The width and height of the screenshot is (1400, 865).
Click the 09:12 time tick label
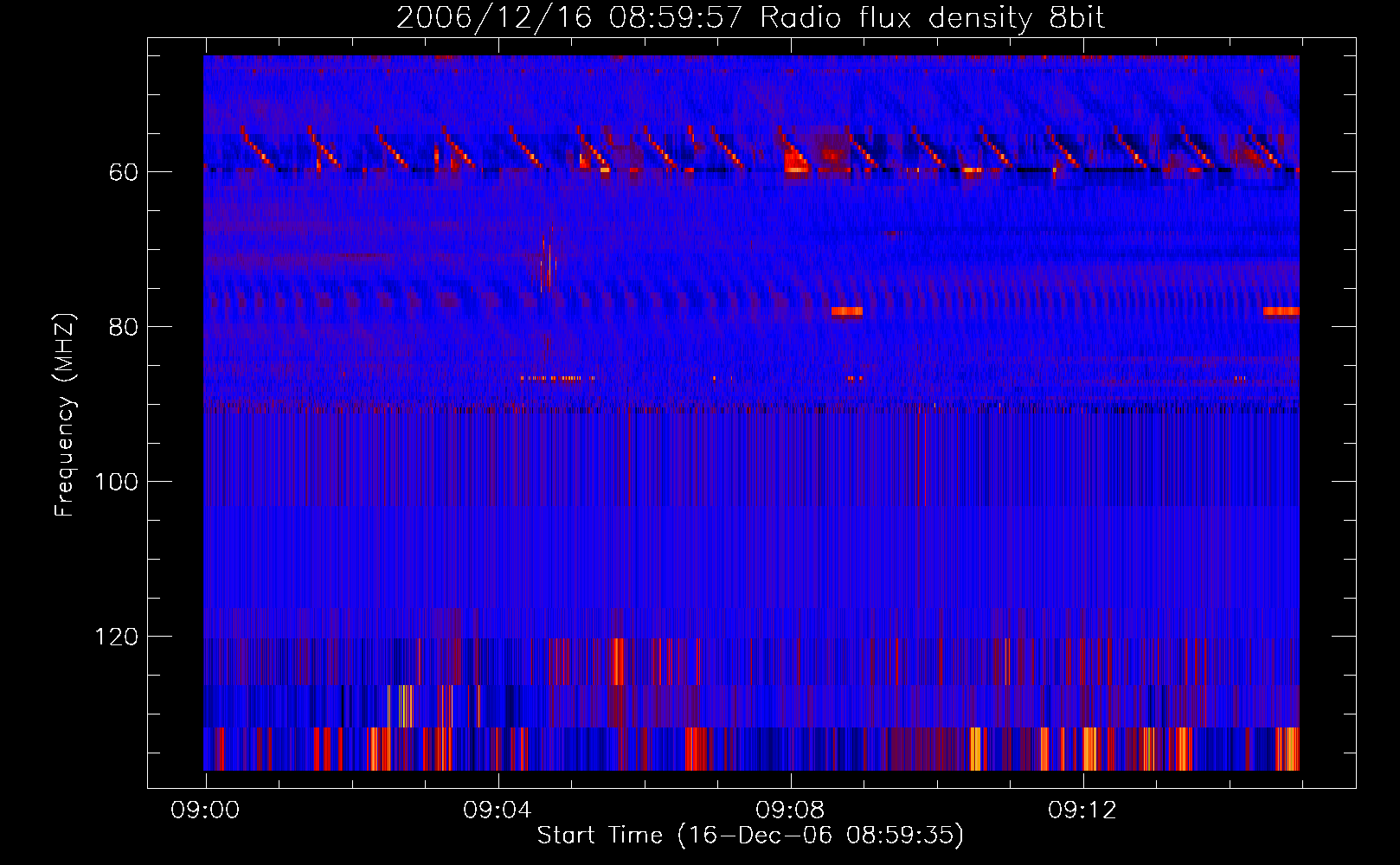tap(1082, 811)
